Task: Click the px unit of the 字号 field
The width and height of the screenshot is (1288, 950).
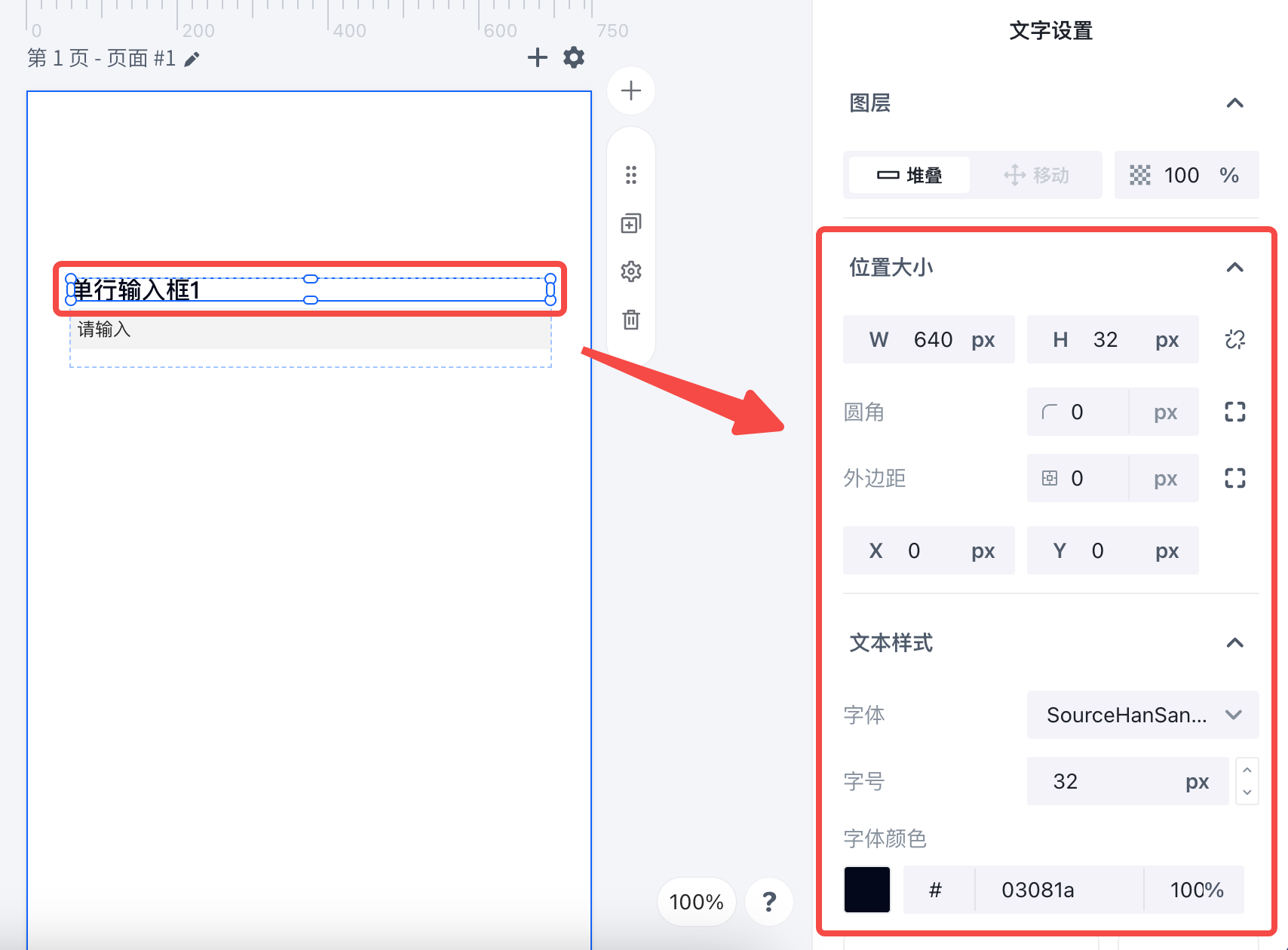Action: 1198,782
